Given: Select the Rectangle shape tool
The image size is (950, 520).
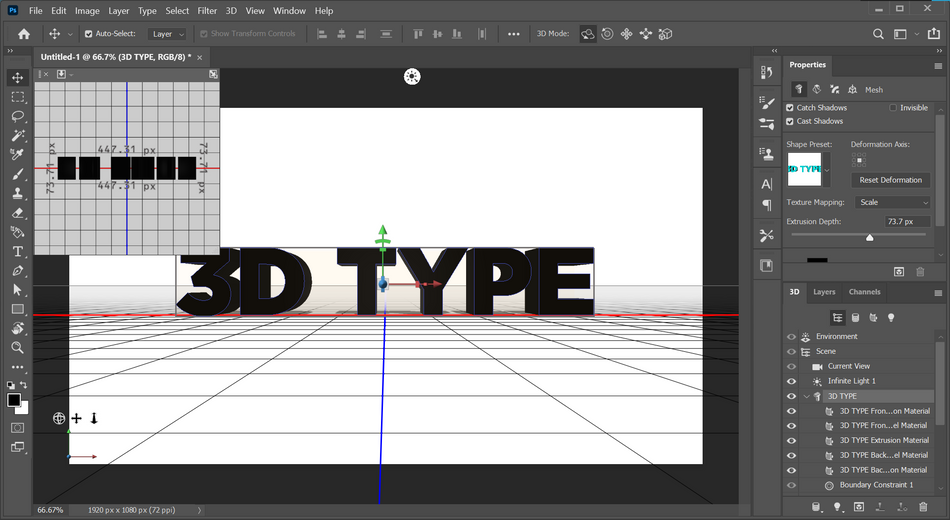Looking at the screenshot, I should tap(18, 309).
